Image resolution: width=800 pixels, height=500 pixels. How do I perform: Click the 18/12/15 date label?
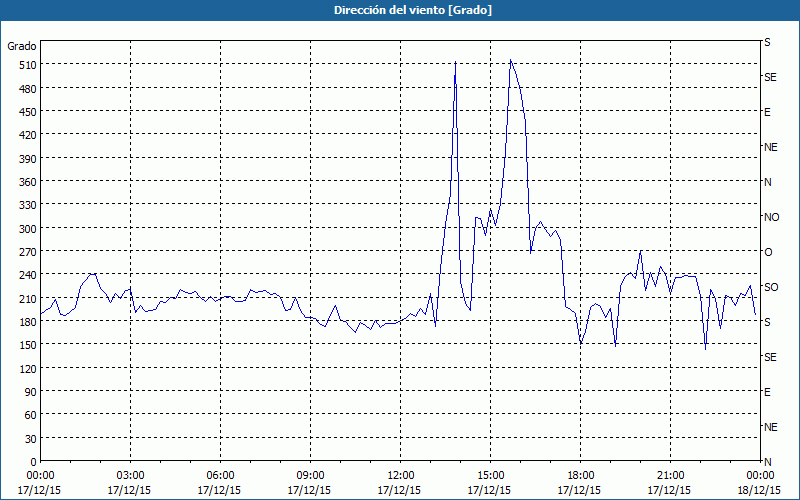point(759,490)
